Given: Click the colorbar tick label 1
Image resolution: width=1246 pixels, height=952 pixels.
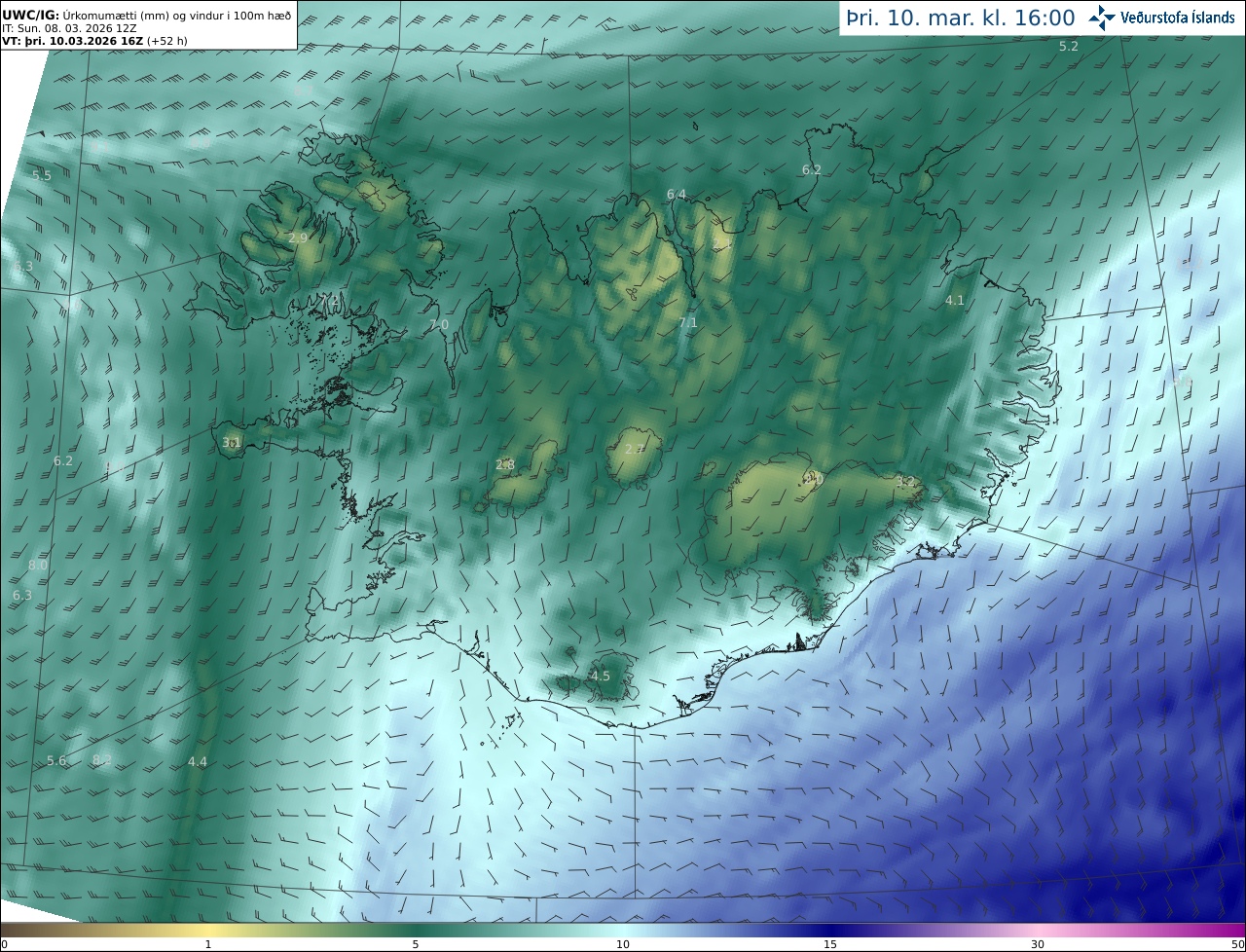Looking at the screenshot, I should coord(208,944).
